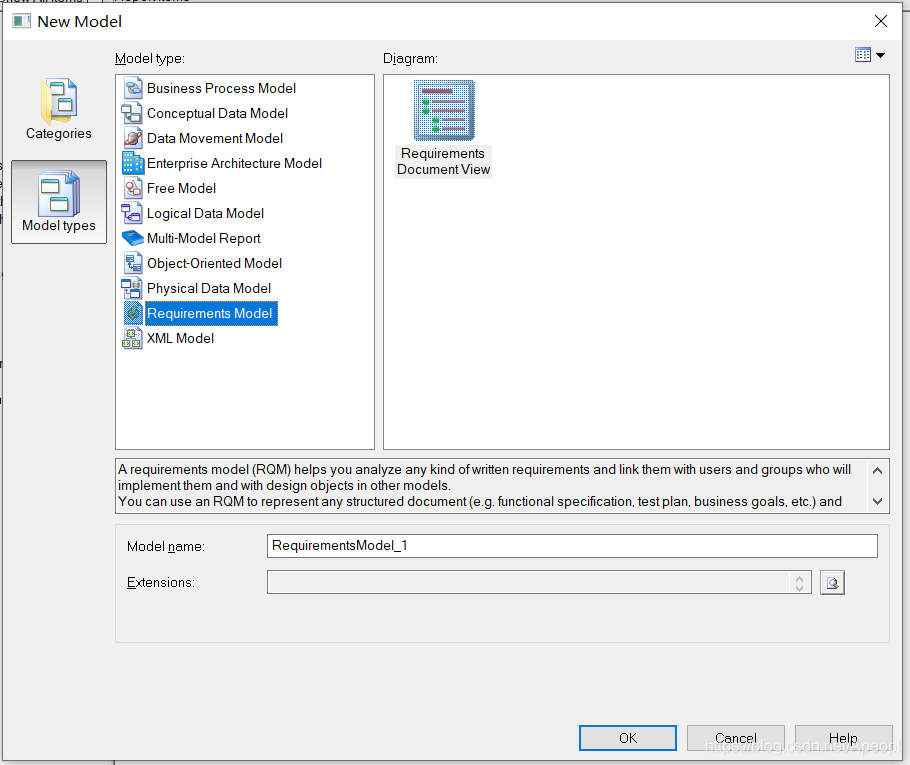The width and height of the screenshot is (910, 765).
Task: Open Help for New Model
Action: [843, 738]
